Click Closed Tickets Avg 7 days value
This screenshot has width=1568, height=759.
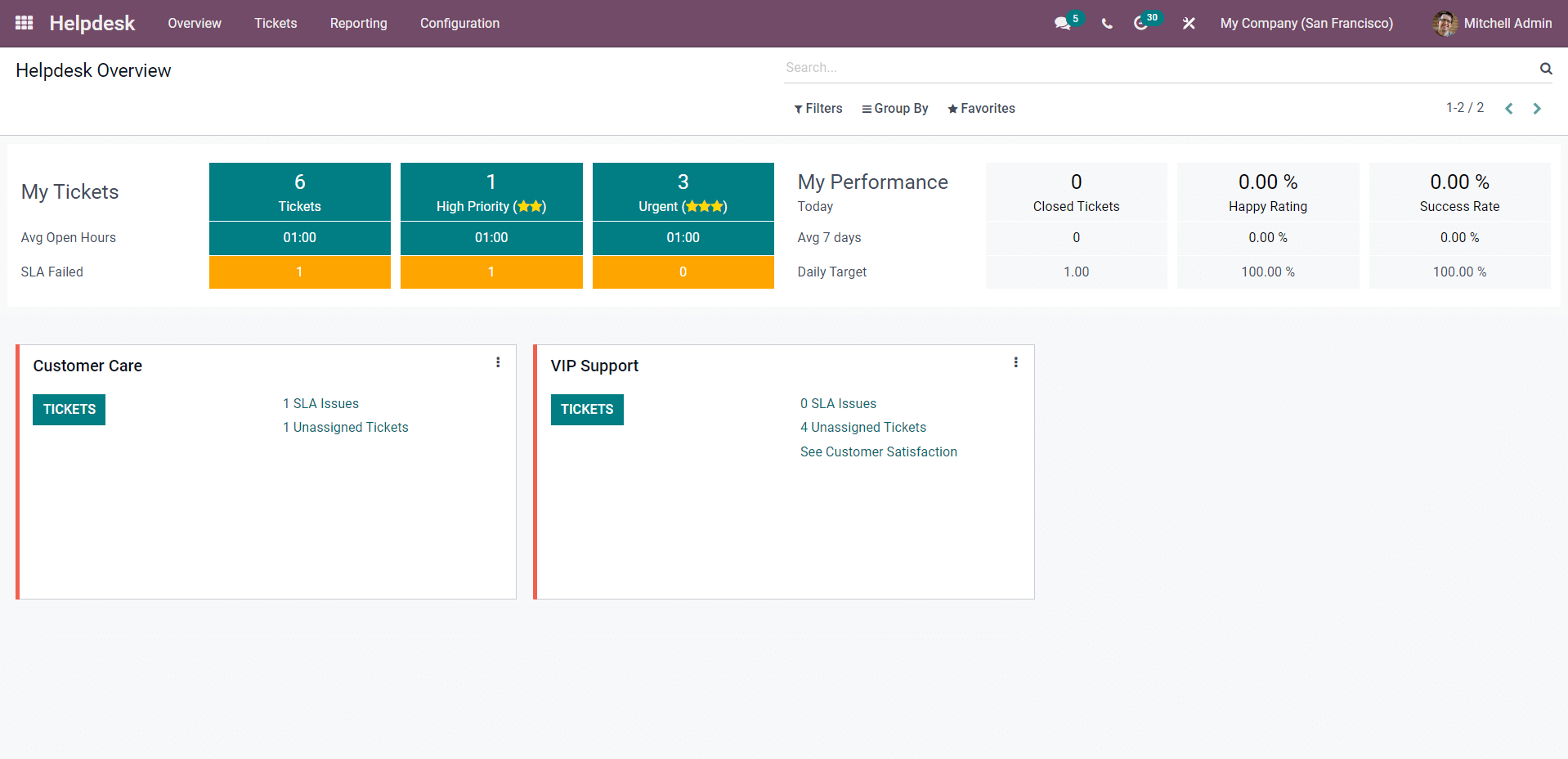(1077, 238)
